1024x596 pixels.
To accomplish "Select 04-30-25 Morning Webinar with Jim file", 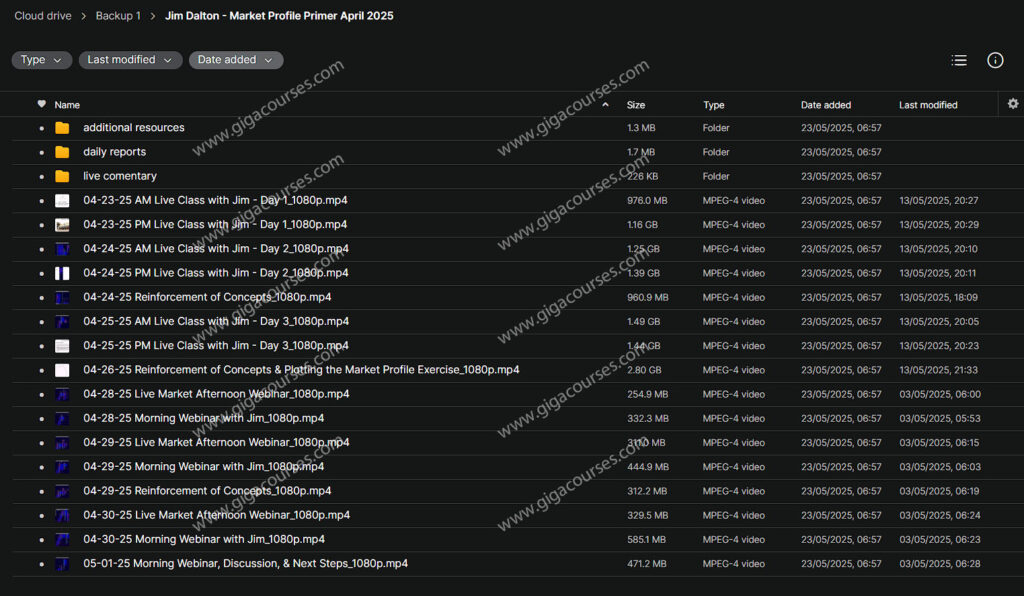I will point(203,540).
